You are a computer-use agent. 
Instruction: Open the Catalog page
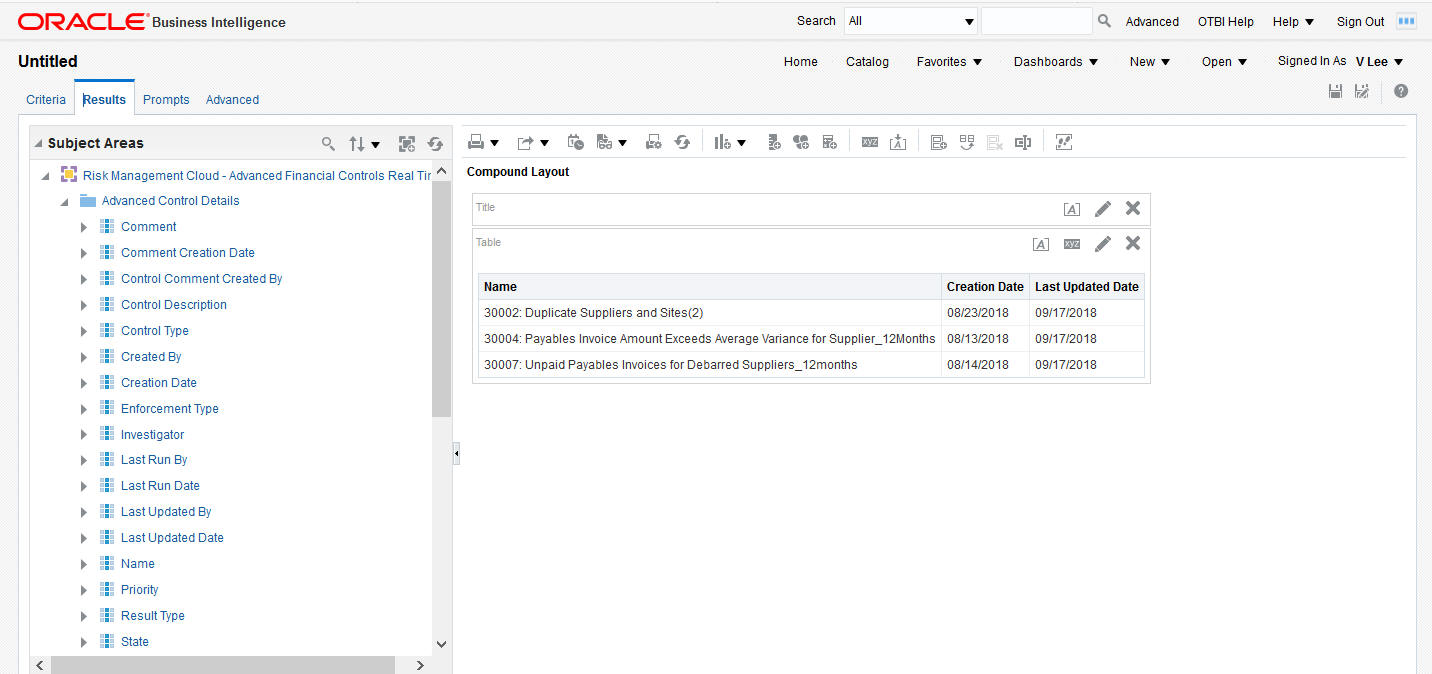(x=866, y=62)
